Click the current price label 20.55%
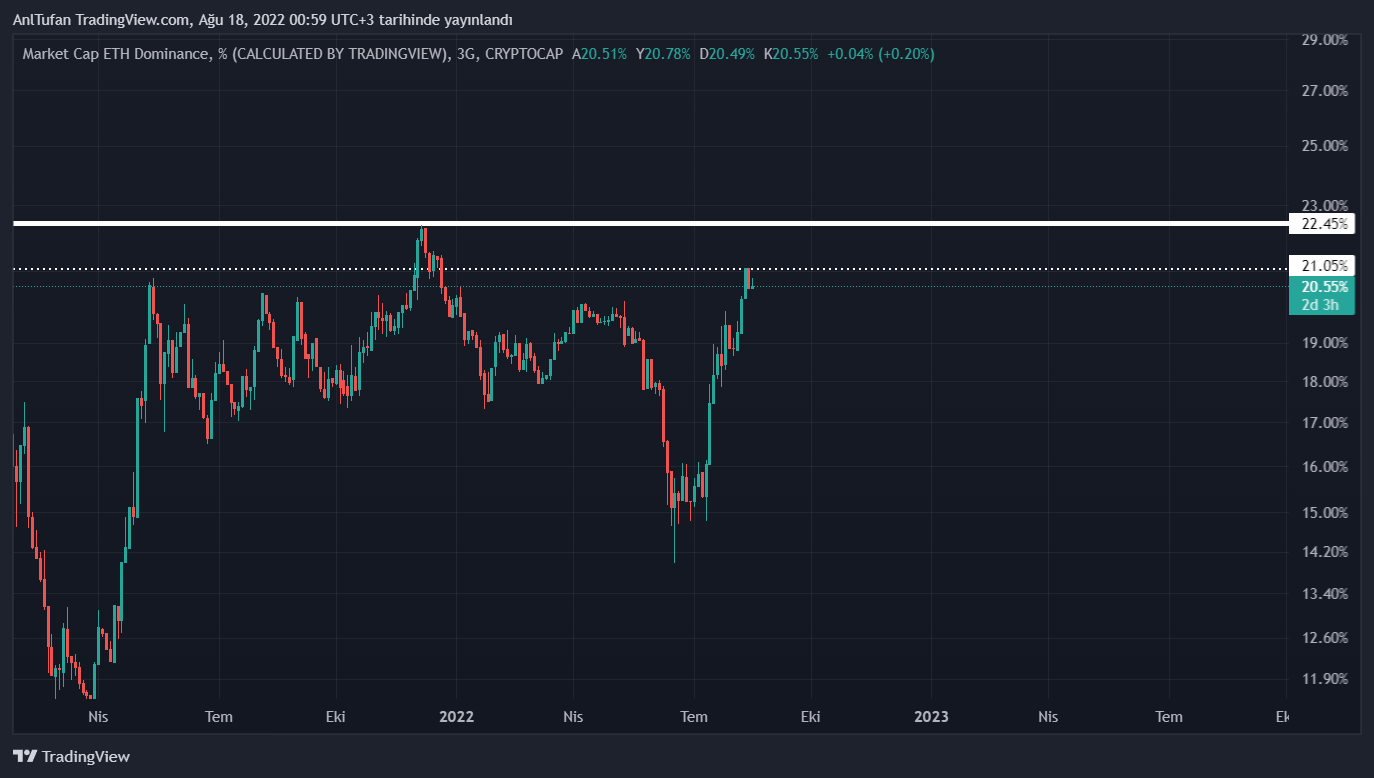Viewport: 1374px width, 778px height. 1322,287
